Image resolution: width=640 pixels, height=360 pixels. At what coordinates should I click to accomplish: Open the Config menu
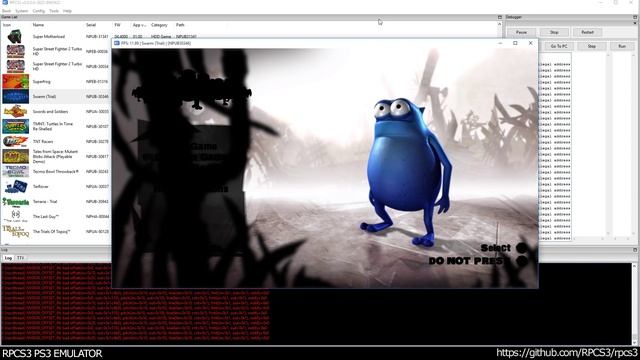tap(38, 11)
